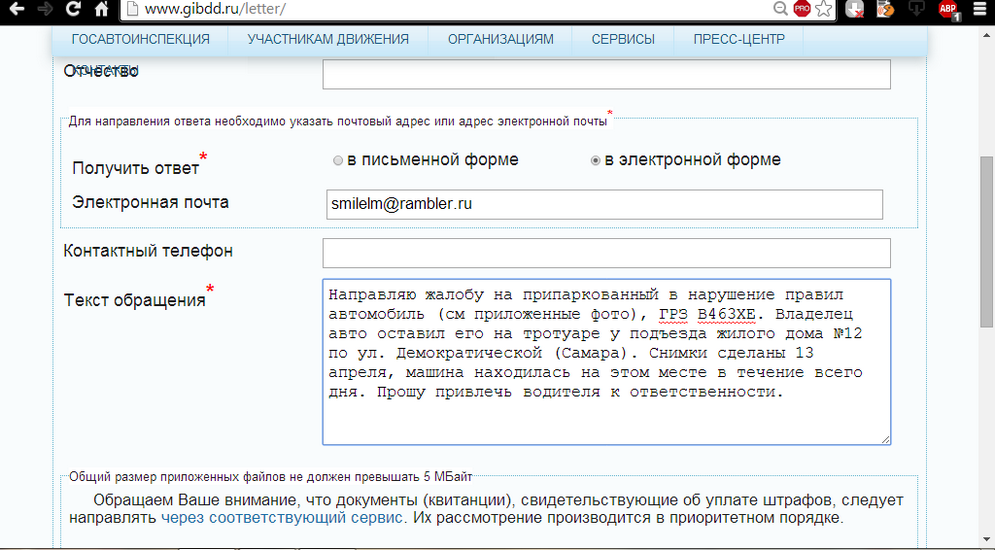This screenshot has height=550, width=995.
Task: Click the browser forward arrow
Action: (x=44, y=10)
